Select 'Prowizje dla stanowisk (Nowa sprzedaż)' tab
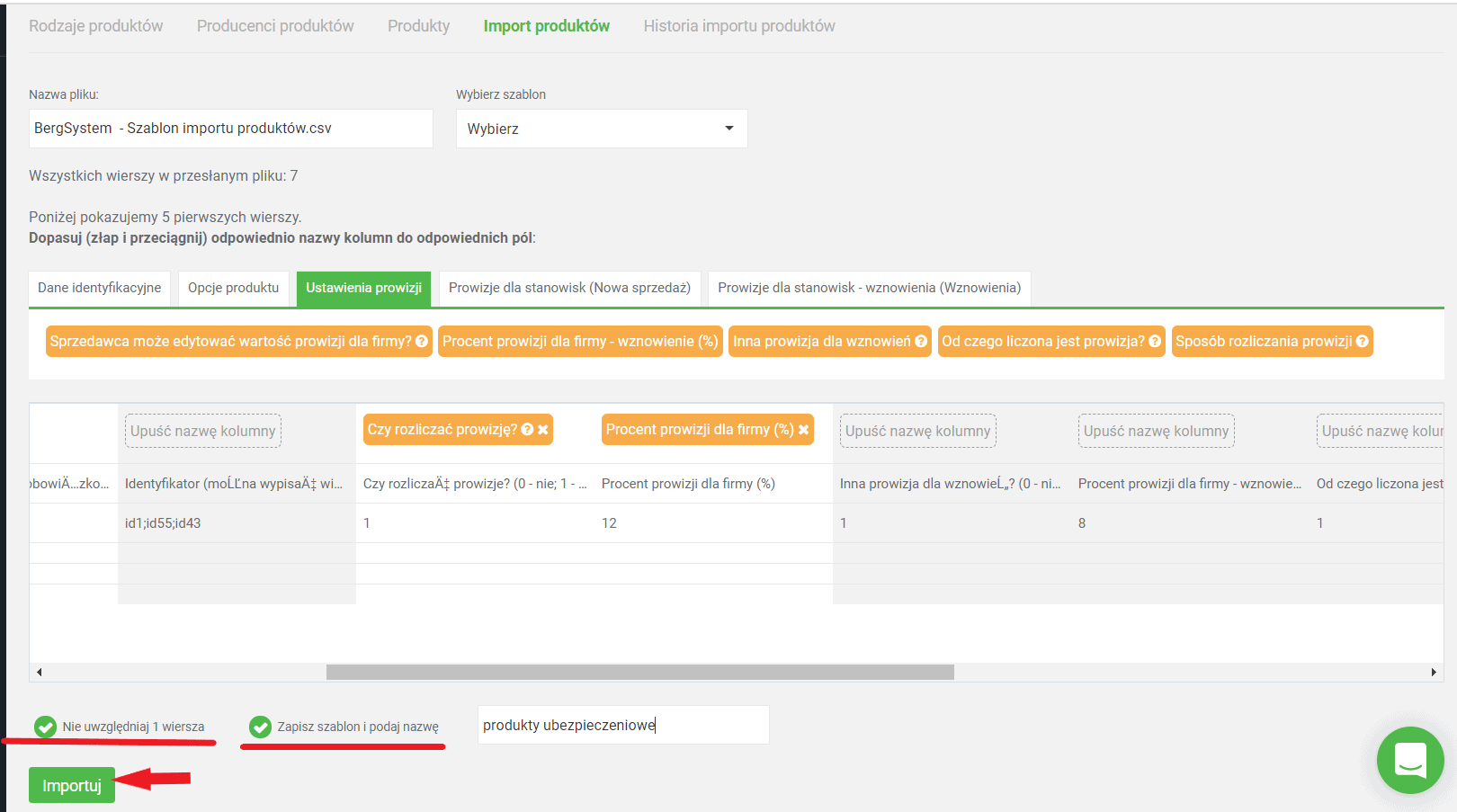1457x812 pixels. tap(569, 288)
